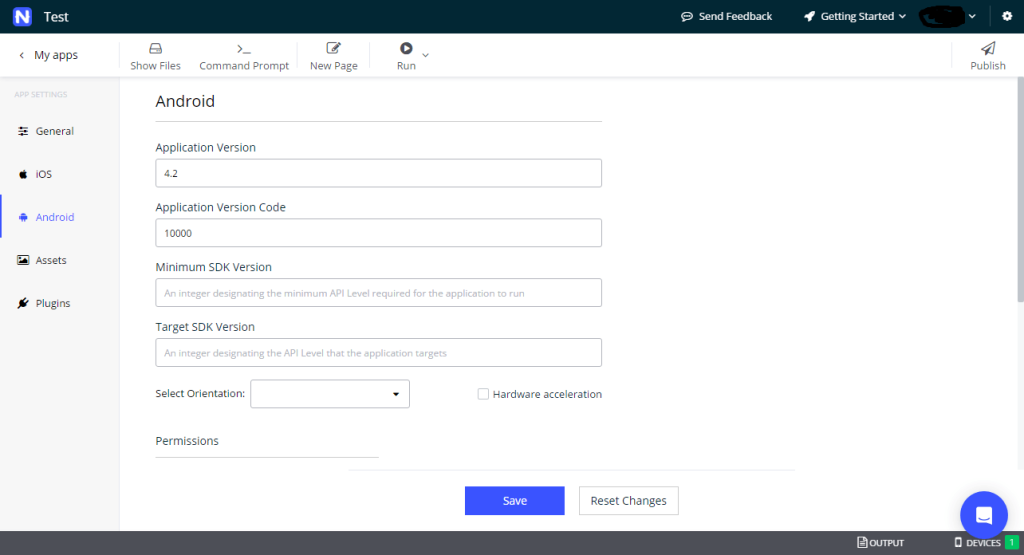1024x555 pixels.
Task: Click the green connected devices count badge
Action: (1012, 543)
